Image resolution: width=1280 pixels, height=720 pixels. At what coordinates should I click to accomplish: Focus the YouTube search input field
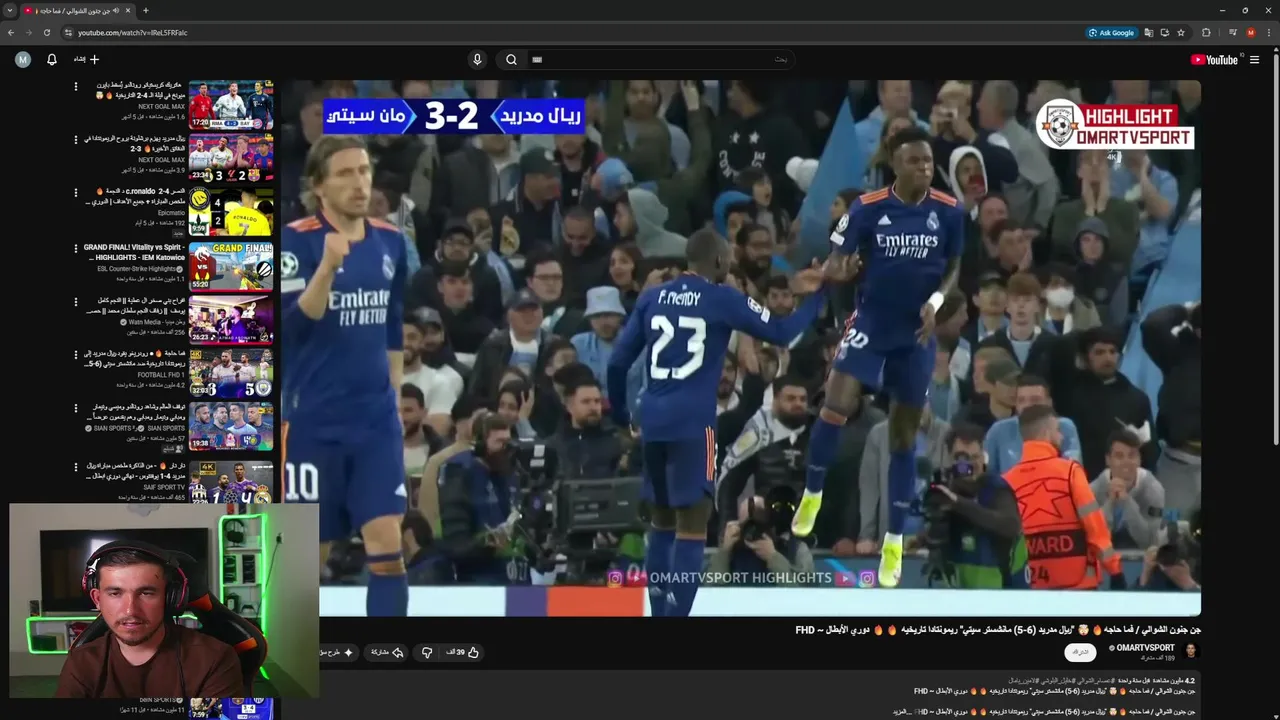point(660,60)
